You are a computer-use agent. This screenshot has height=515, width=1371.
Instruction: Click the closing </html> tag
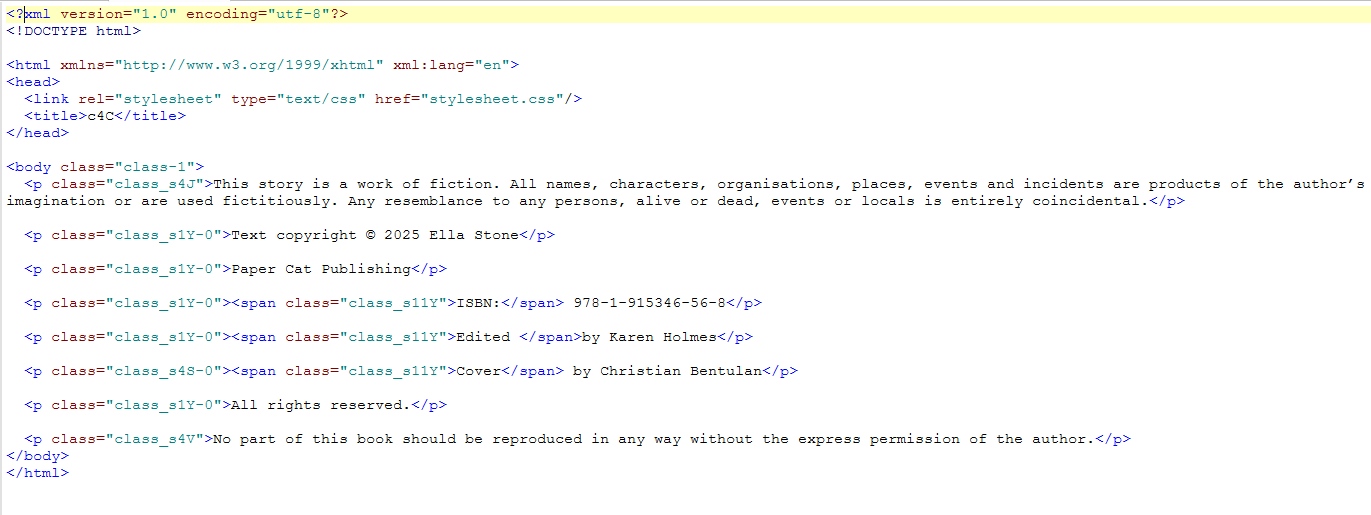click(38, 473)
